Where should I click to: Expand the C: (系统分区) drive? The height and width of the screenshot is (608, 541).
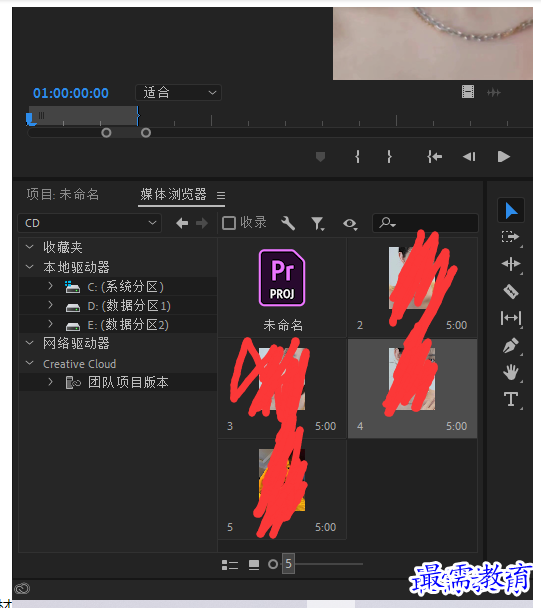coord(50,286)
